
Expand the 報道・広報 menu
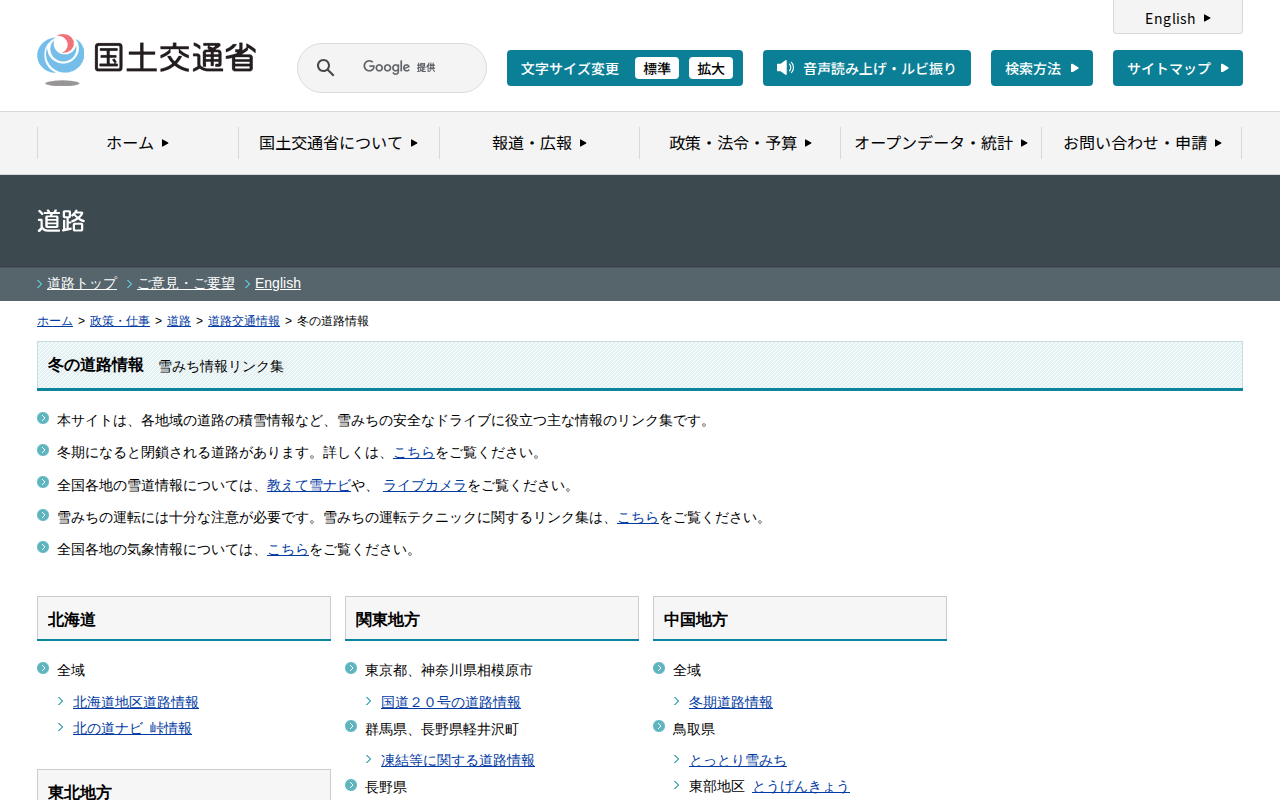click(x=539, y=143)
